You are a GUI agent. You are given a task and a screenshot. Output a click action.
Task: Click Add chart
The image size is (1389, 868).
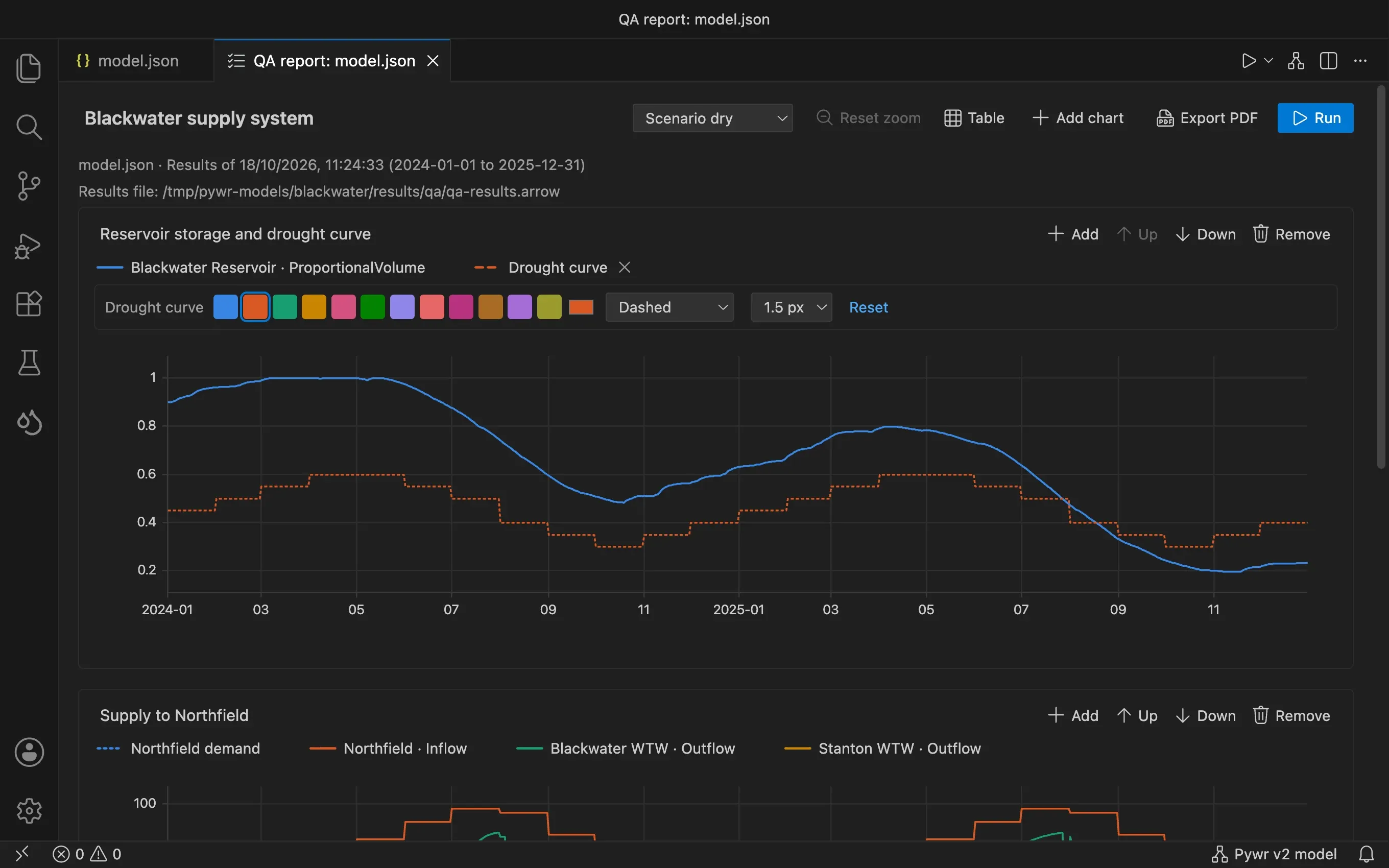point(1077,118)
